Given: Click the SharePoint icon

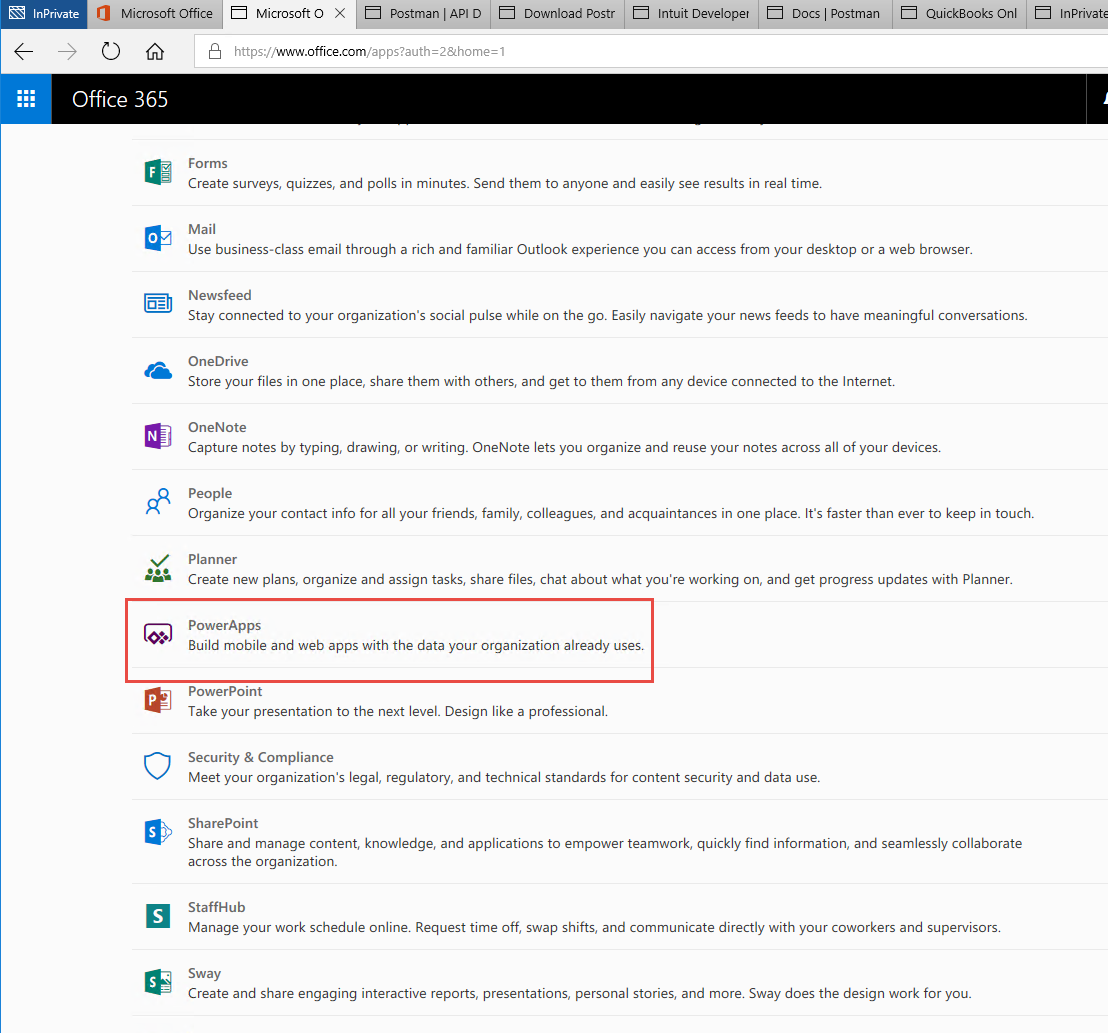Looking at the screenshot, I should click(158, 832).
